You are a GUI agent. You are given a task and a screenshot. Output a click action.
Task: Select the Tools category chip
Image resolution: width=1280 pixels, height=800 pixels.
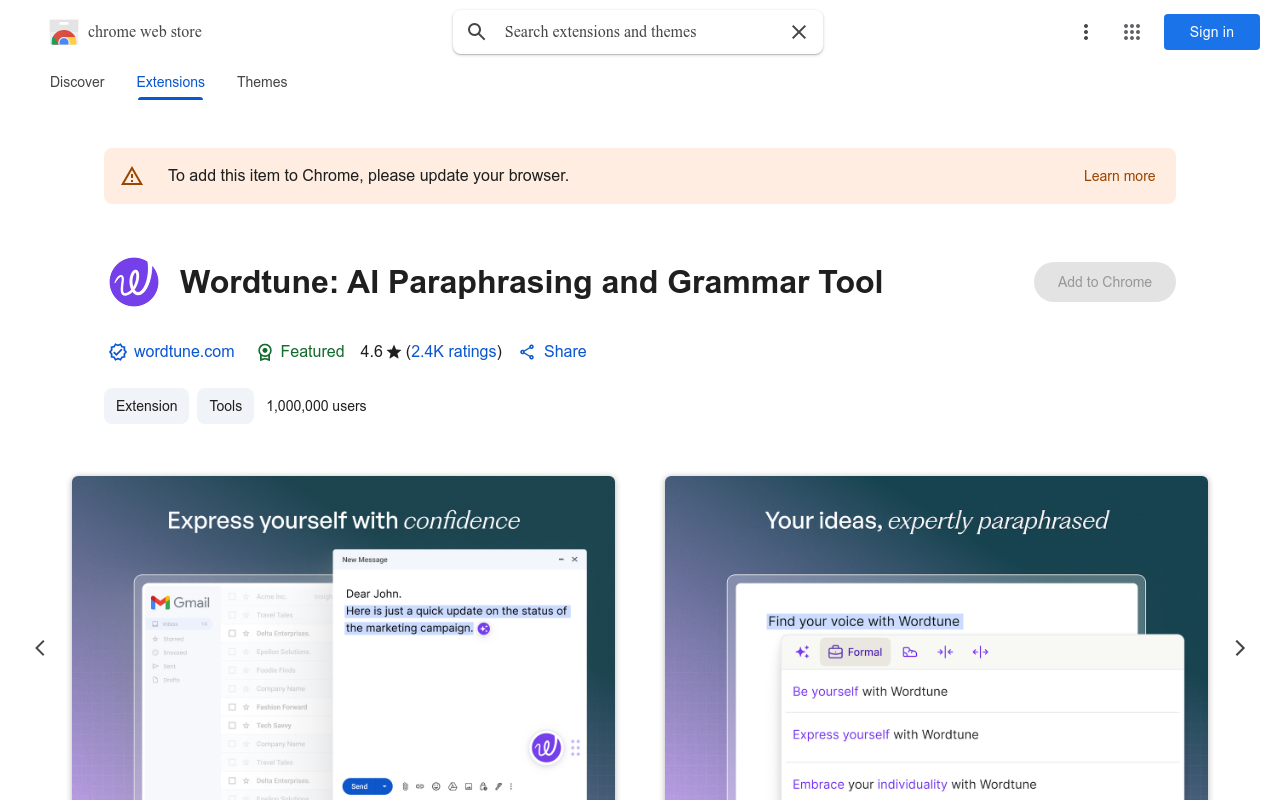226,406
